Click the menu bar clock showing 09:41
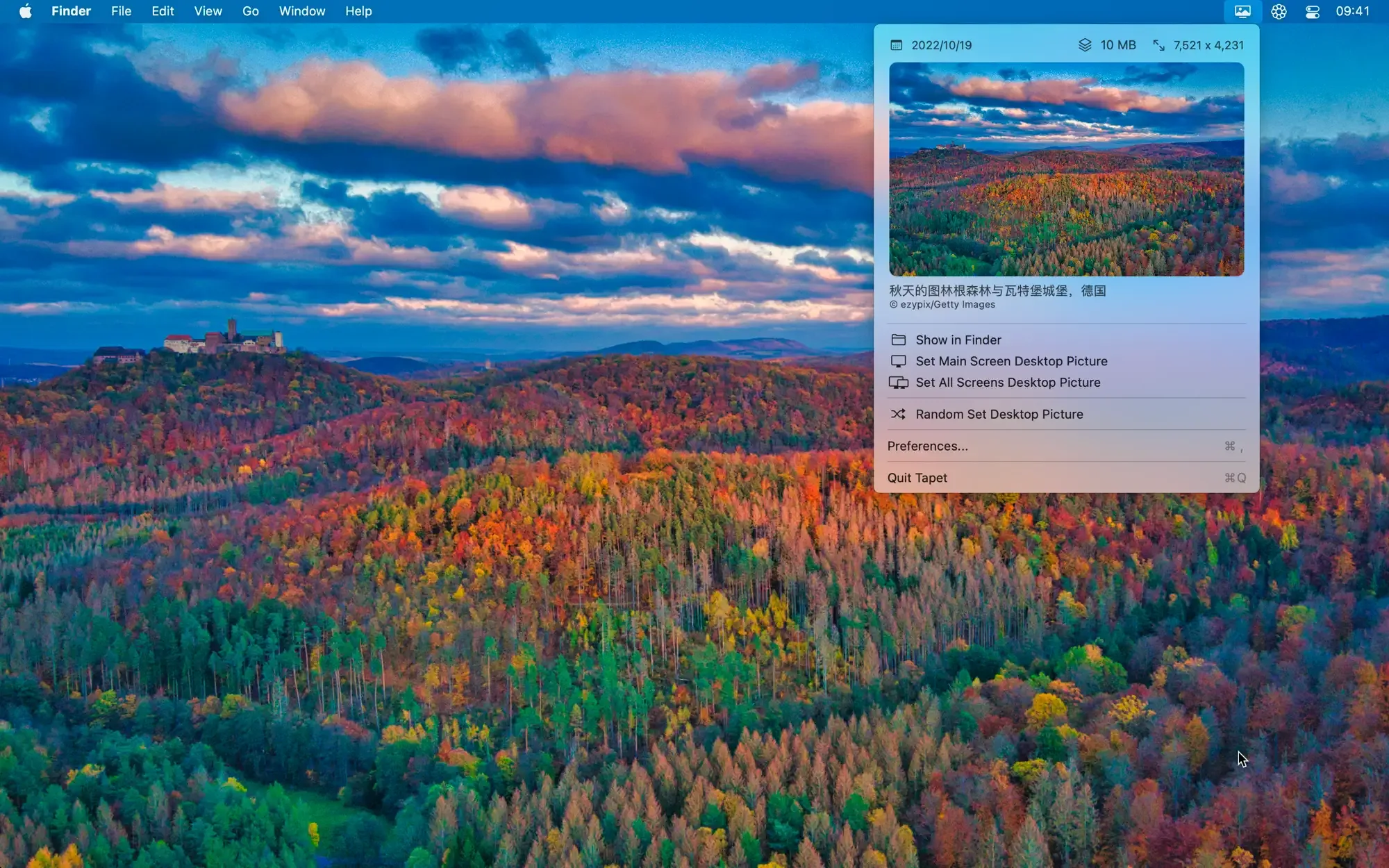1389x868 pixels. coord(1352,11)
